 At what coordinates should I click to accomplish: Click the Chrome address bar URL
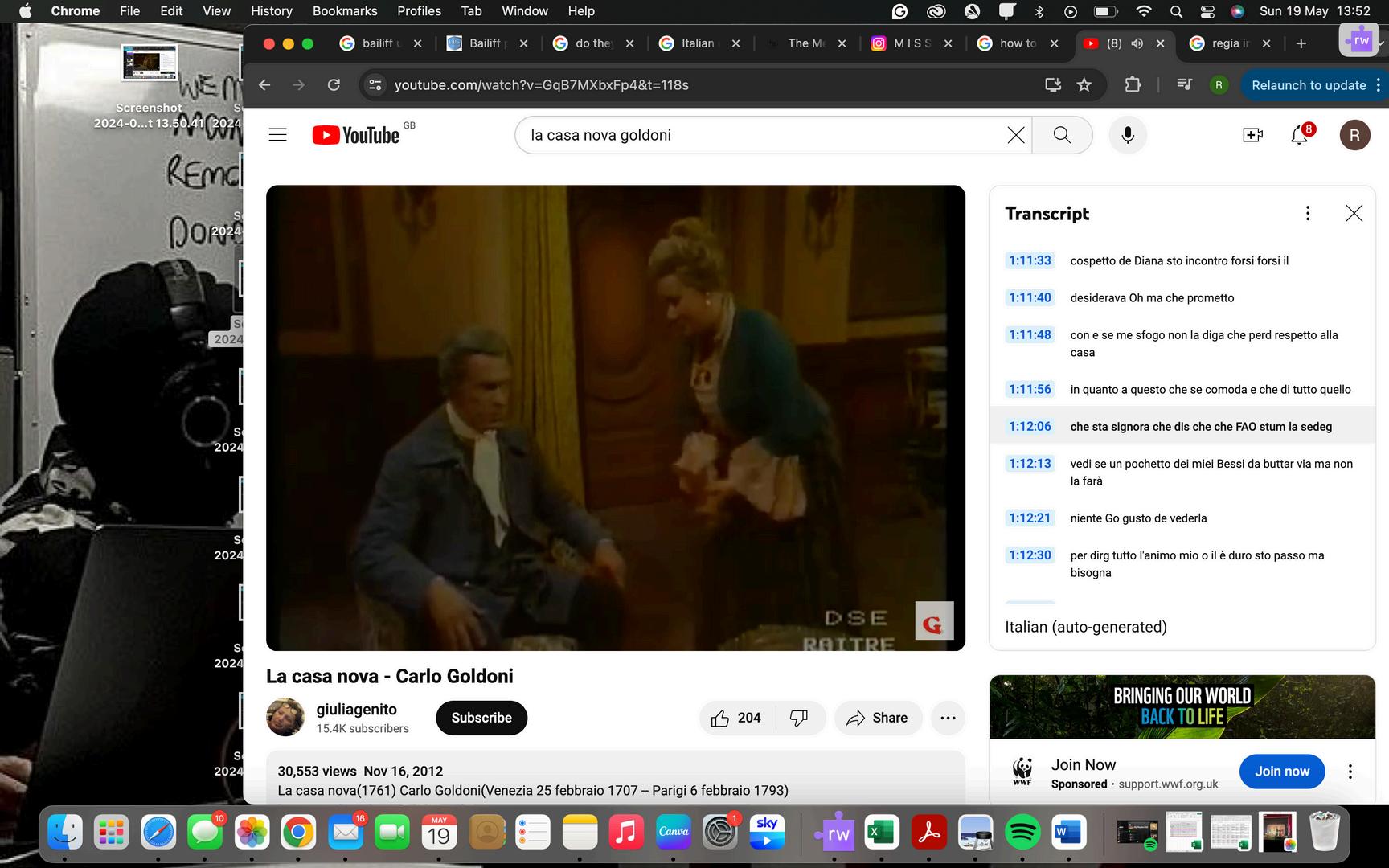pos(541,85)
